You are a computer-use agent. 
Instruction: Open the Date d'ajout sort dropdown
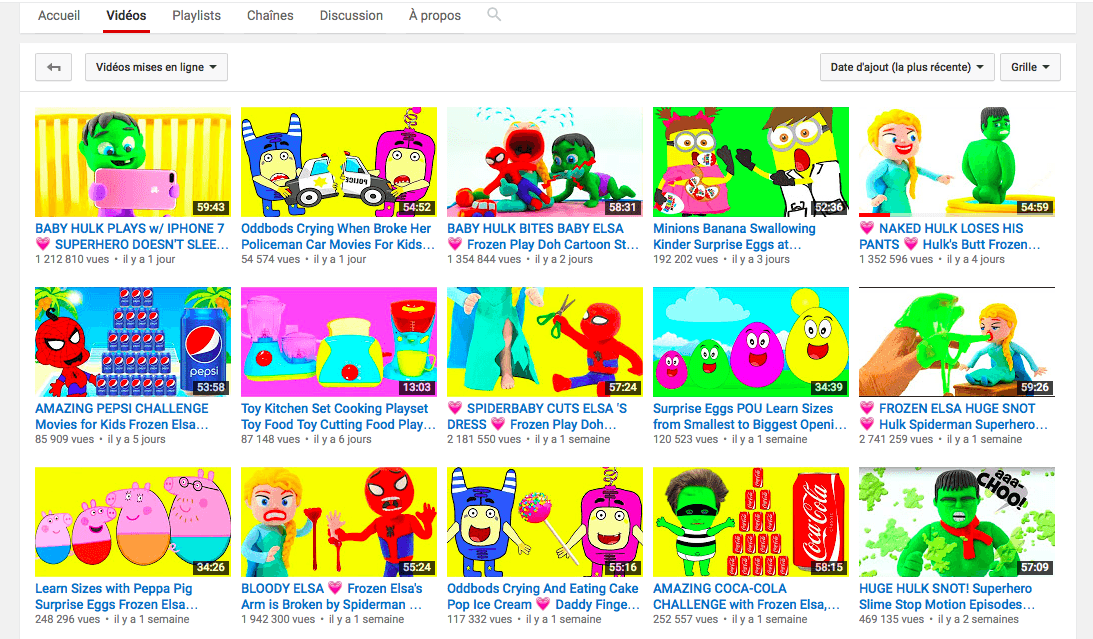pos(907,68)
